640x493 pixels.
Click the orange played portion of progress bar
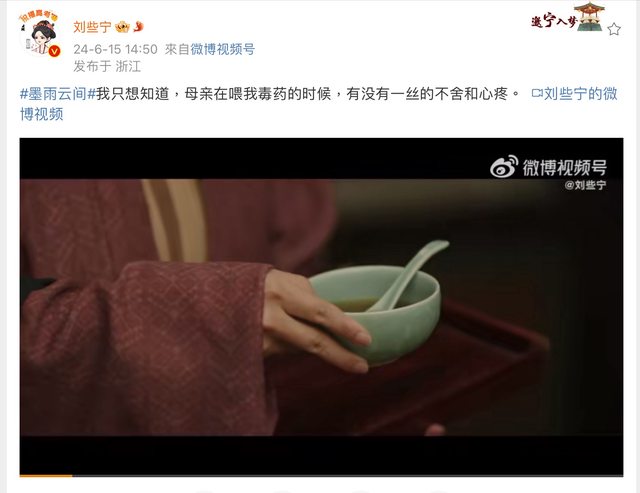pyautogui.click(x=46, y=475)
